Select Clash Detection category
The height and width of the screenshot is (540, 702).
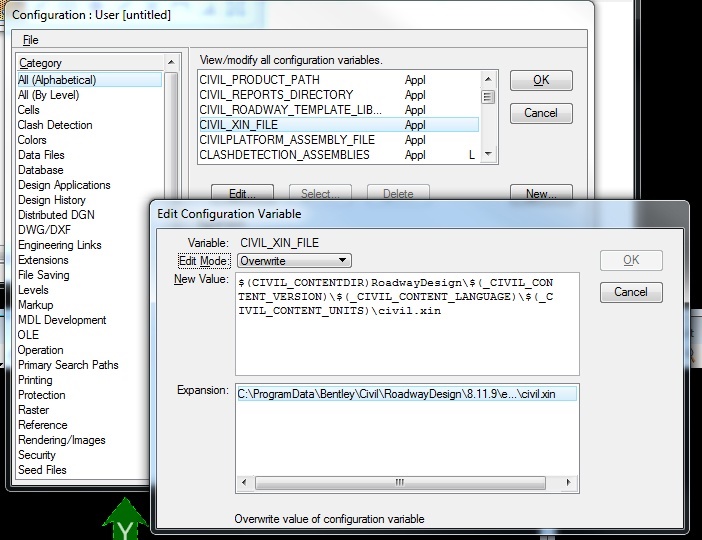[x=55, y=125]
